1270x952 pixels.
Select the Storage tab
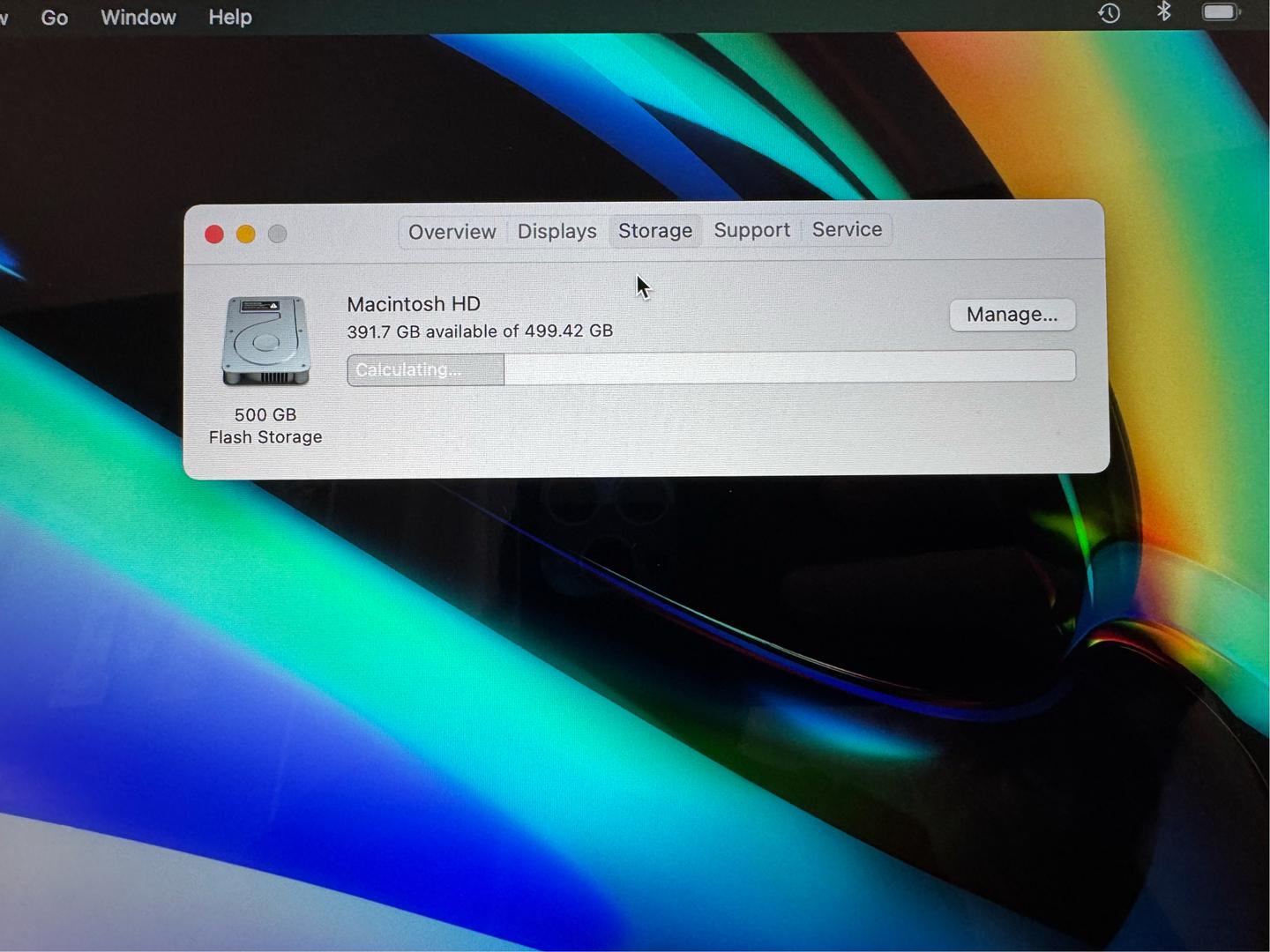click(x=655, y=231)
